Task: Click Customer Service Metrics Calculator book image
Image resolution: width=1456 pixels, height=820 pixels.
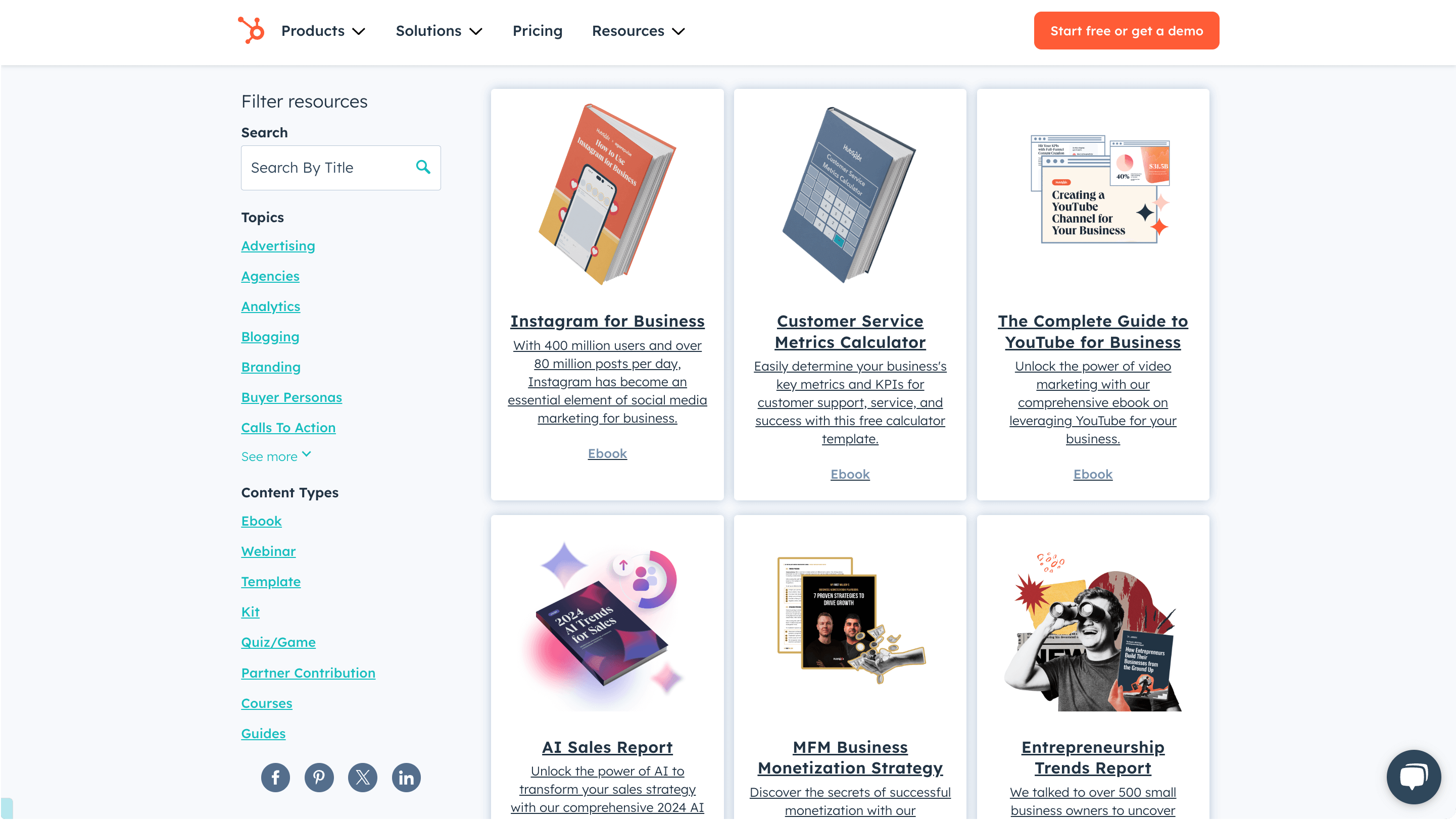Action: coord(850,194)
